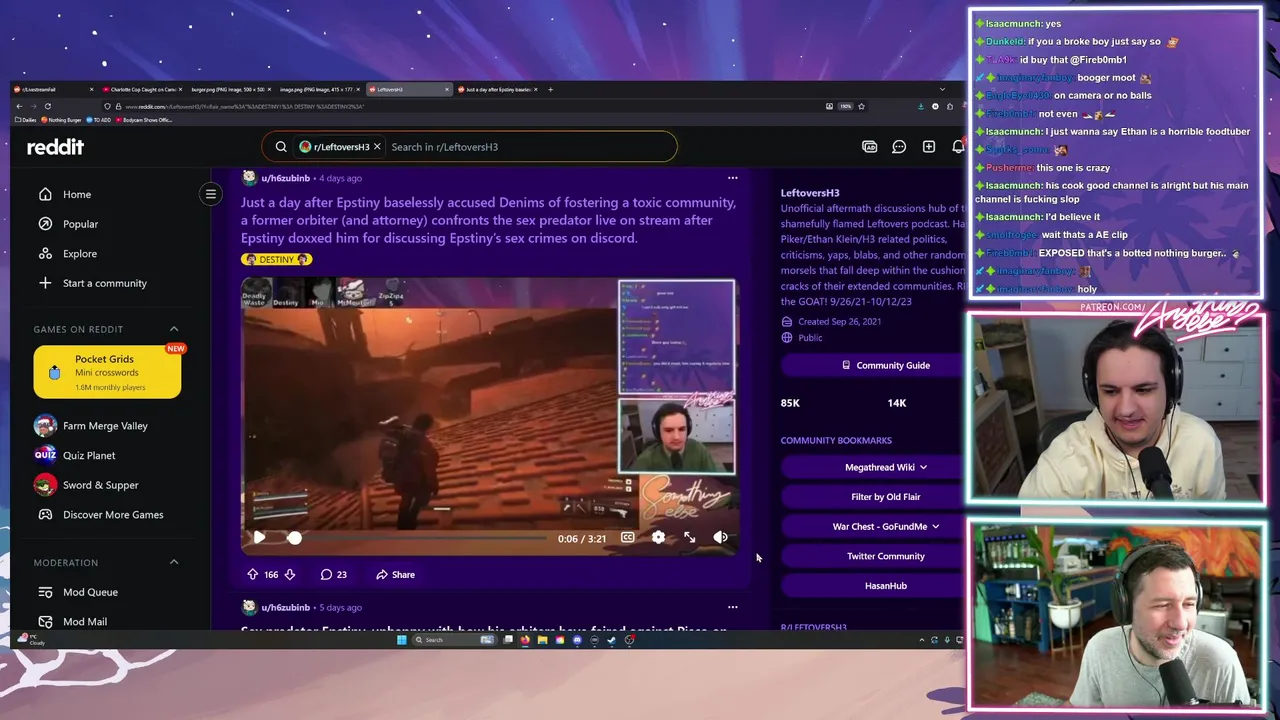Open the Reddit logo home link
1280x720 pixels.
[55, 147]
